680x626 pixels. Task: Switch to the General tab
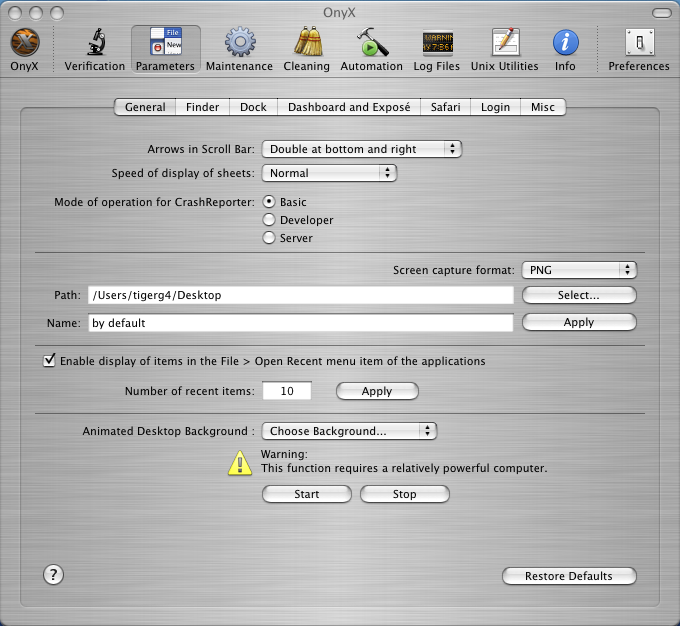click(145, 107)
